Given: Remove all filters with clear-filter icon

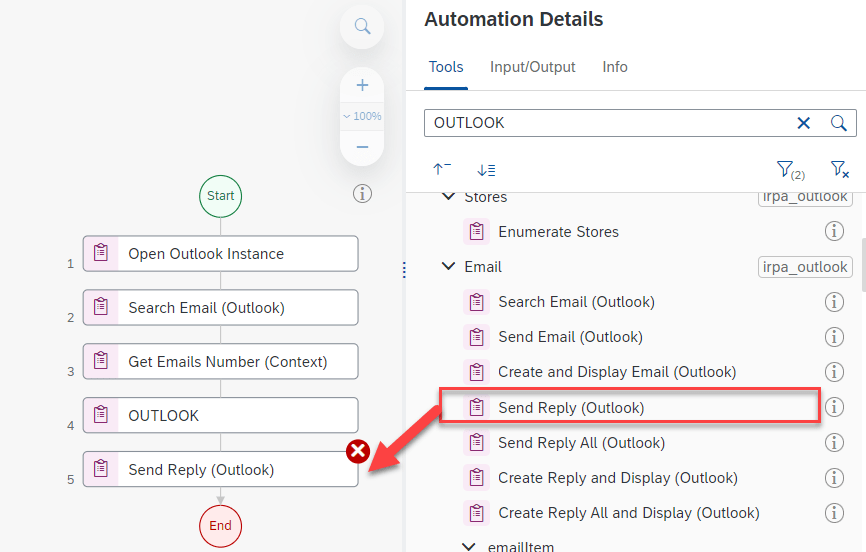Looking at the screenshot, I should 839,170.
